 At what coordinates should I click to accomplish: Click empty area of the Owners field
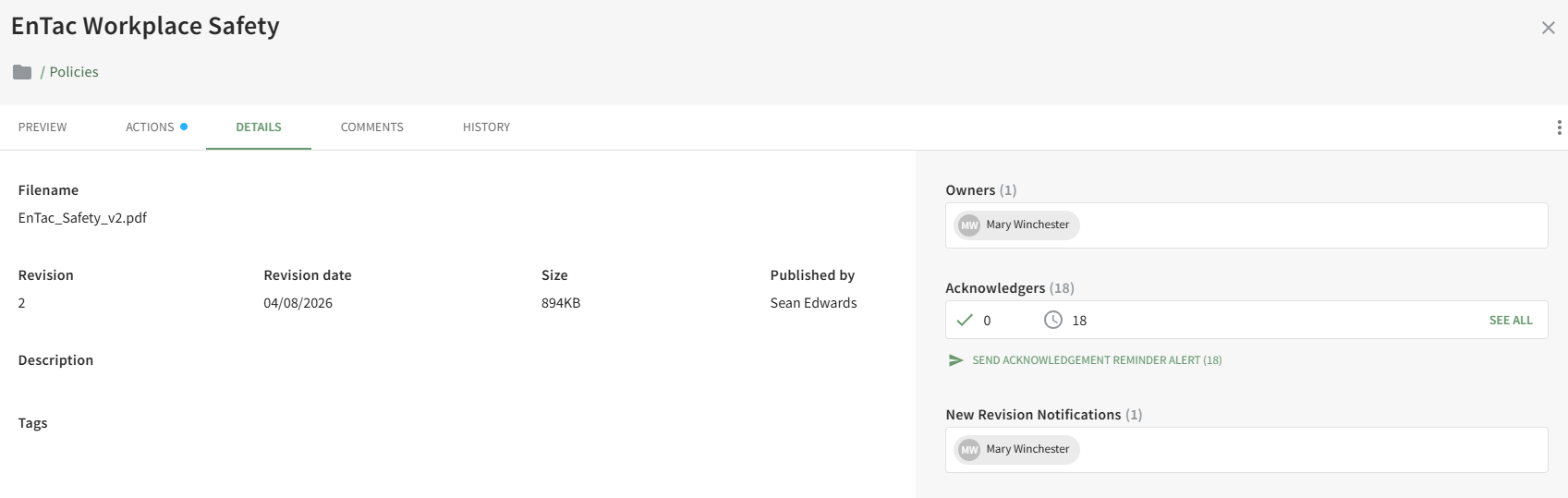[x=1312, y=225]
